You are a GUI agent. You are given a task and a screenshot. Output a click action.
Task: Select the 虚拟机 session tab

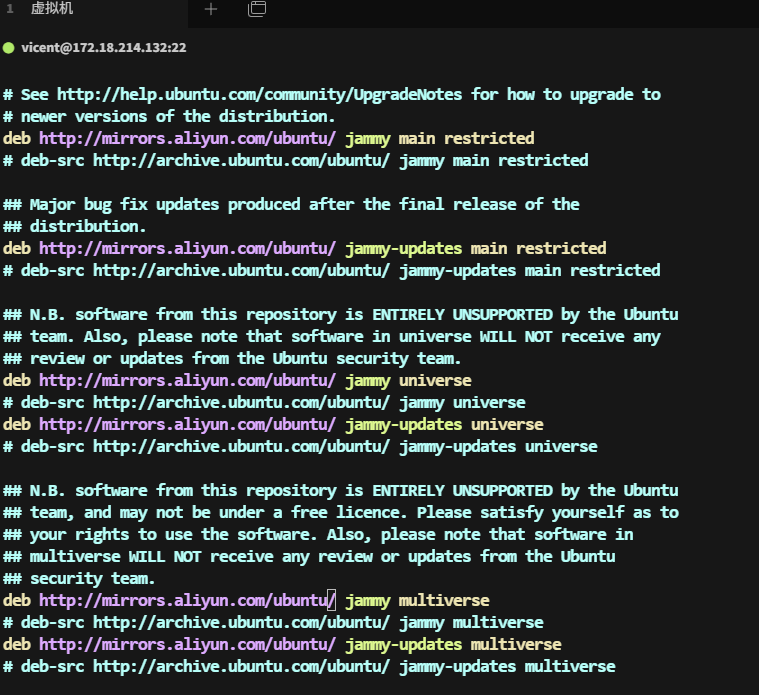pyautogui.click(x=52, y=9)
